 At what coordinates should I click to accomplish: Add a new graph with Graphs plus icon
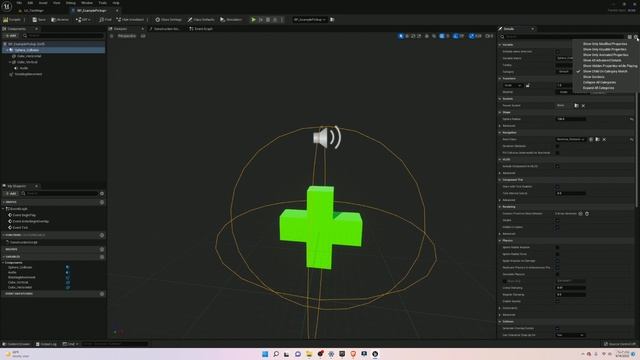[x=102, y=202]
